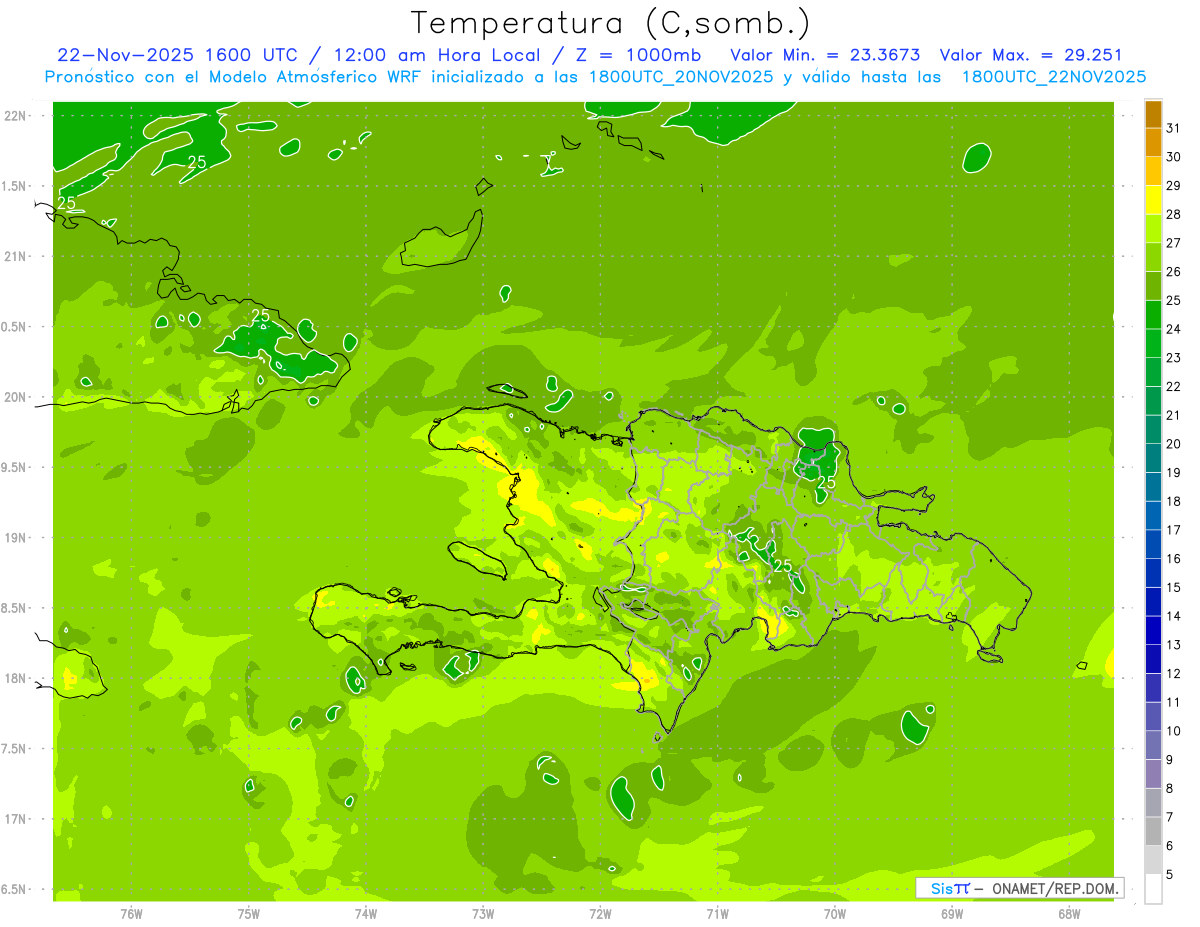The image size is (1200, 927).
Task: Click the olive green swatch between 25 and 26
Action: point(1153,286)
